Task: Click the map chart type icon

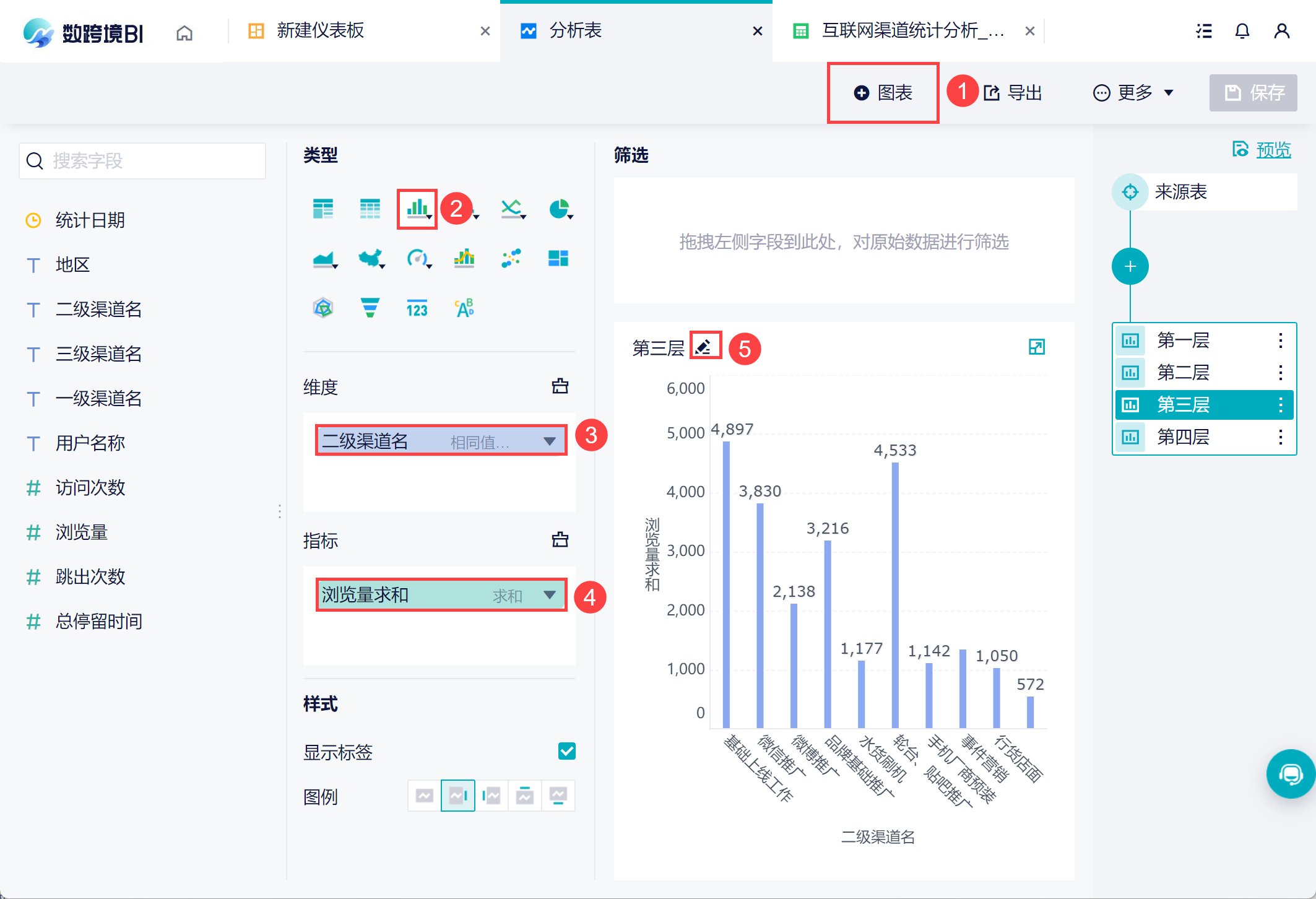Action: coord(370,258)
